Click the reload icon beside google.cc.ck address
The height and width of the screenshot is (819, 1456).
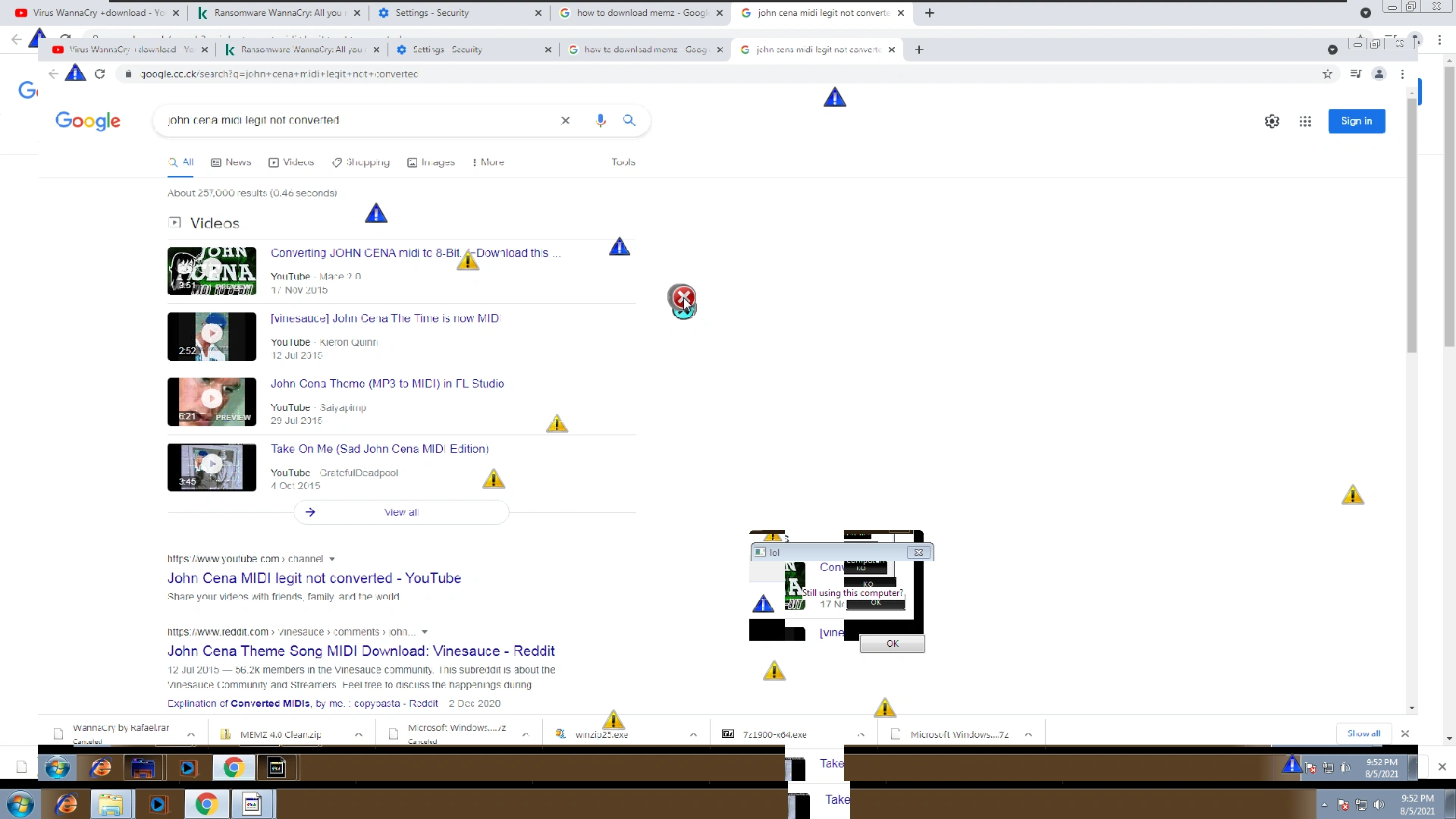[x=99, y=74]
